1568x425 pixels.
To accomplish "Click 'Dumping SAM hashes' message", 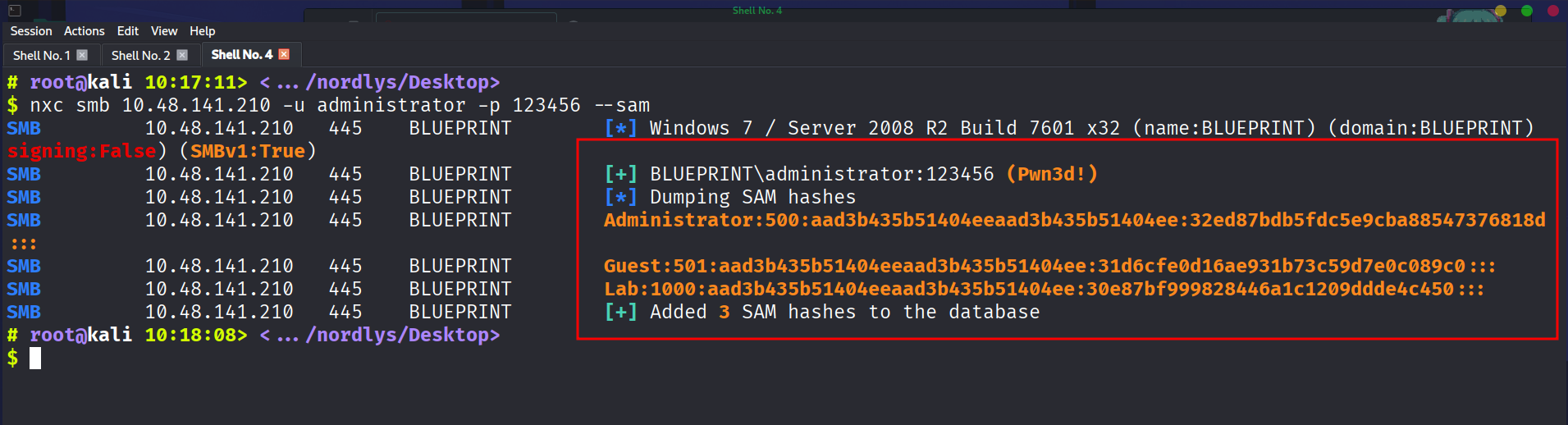I will pyautogui.click(x=752, y=197).
